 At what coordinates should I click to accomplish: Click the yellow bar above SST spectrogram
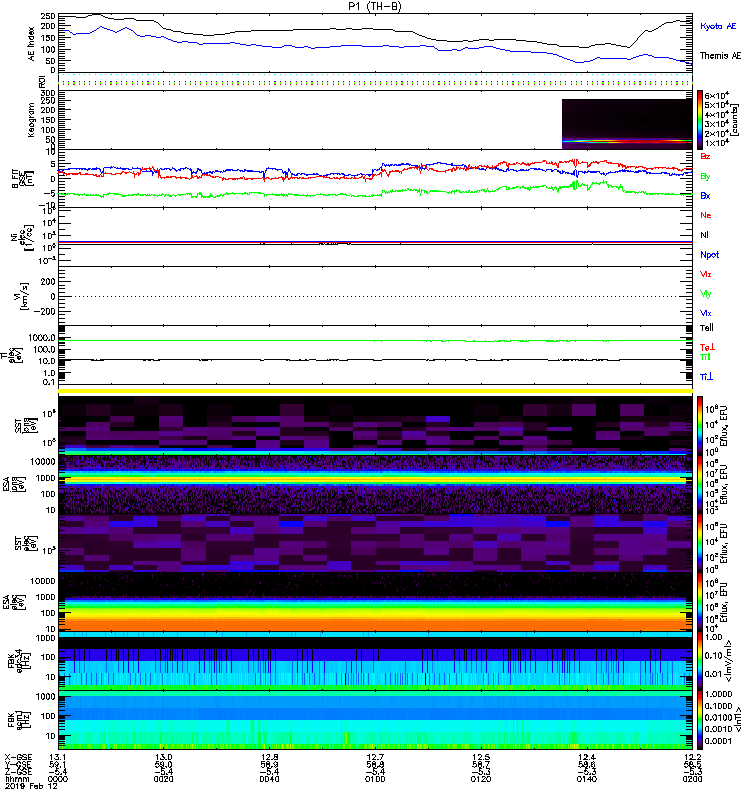376,391
